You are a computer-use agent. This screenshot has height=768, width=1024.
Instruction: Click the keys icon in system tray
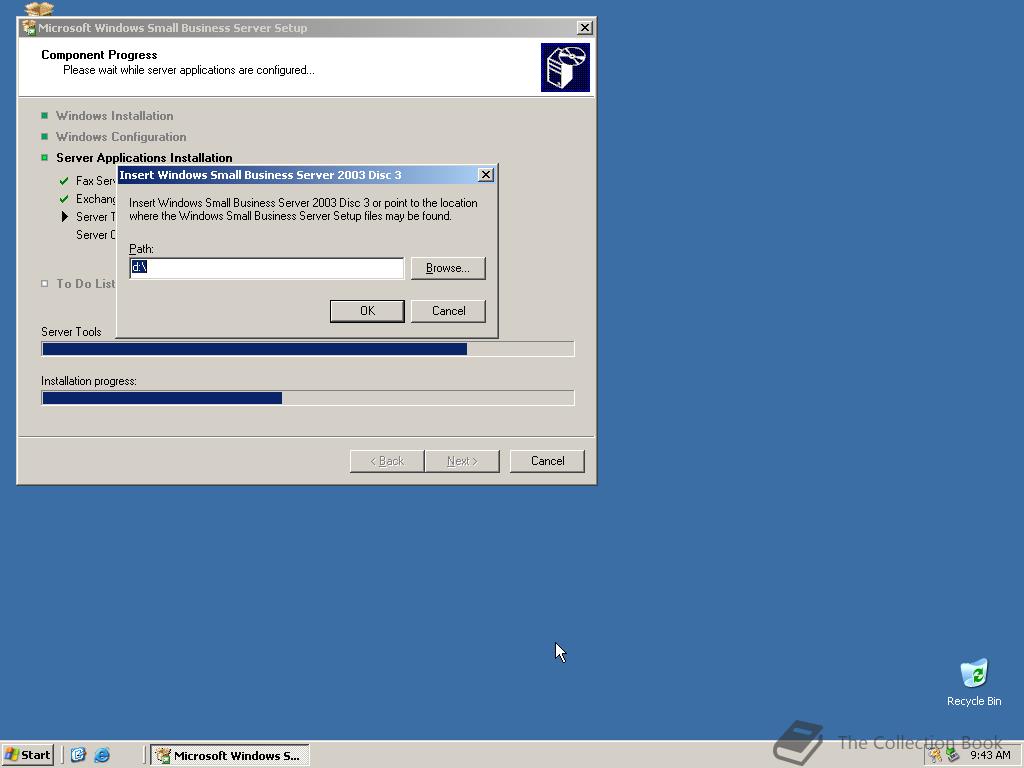coord(936,756)
